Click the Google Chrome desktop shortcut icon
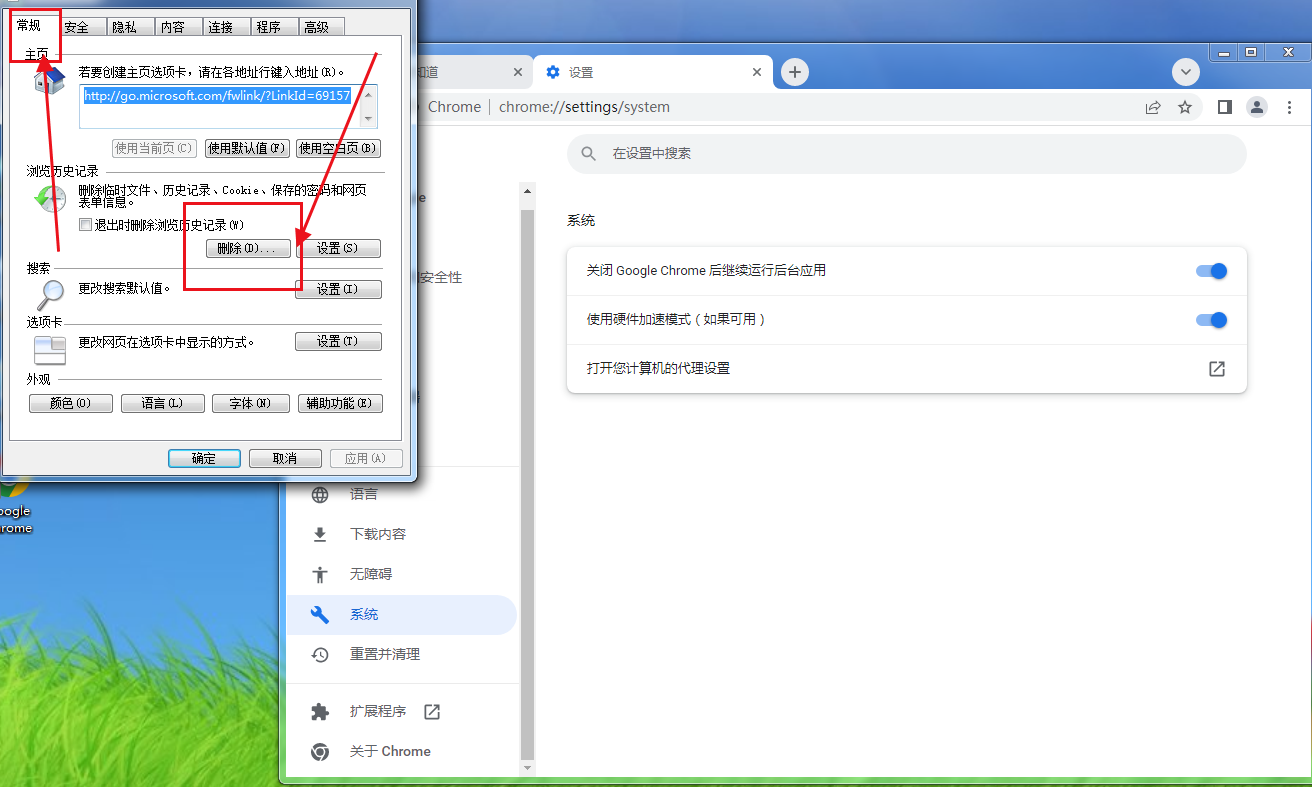1312x787 pixels. pyautogui.click(x=14, y=490)
